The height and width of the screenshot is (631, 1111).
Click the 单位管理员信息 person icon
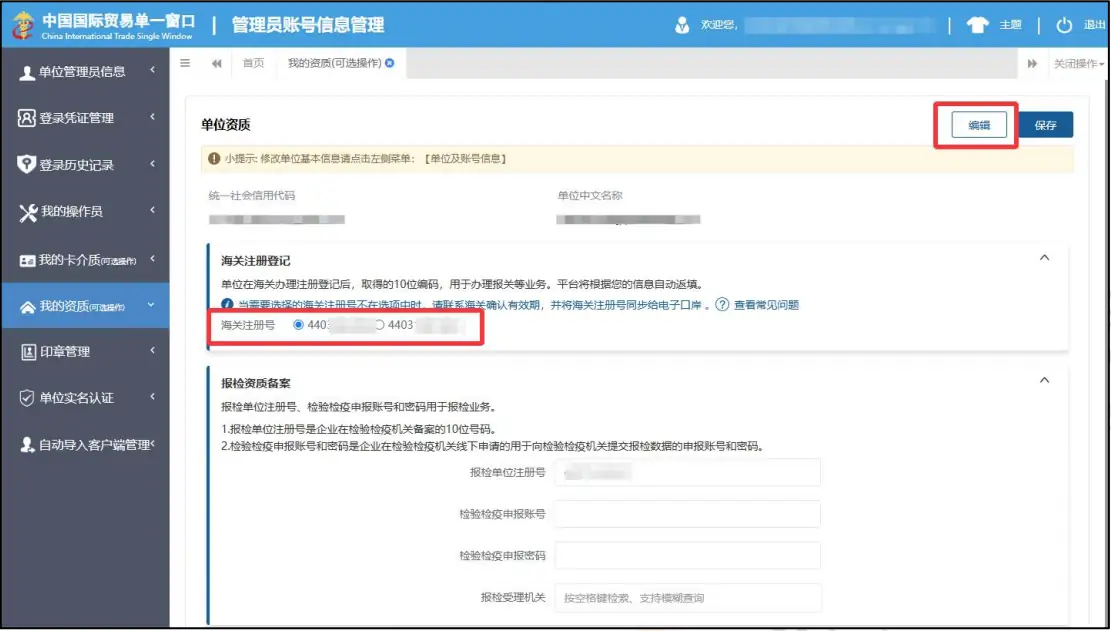point(27,72)
